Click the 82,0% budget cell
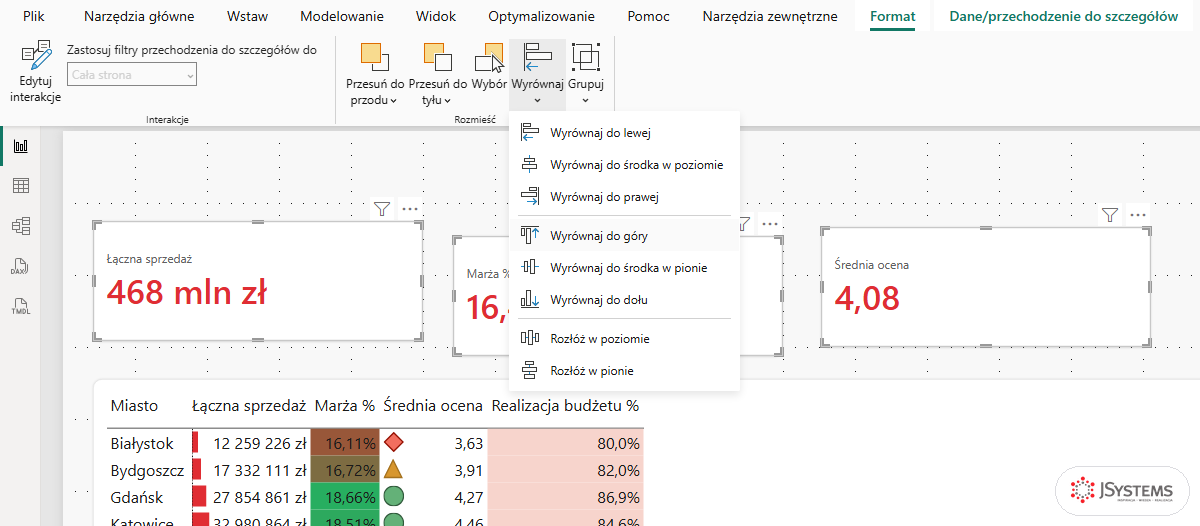The image size is (1200, 526). (x=566, y=470)
